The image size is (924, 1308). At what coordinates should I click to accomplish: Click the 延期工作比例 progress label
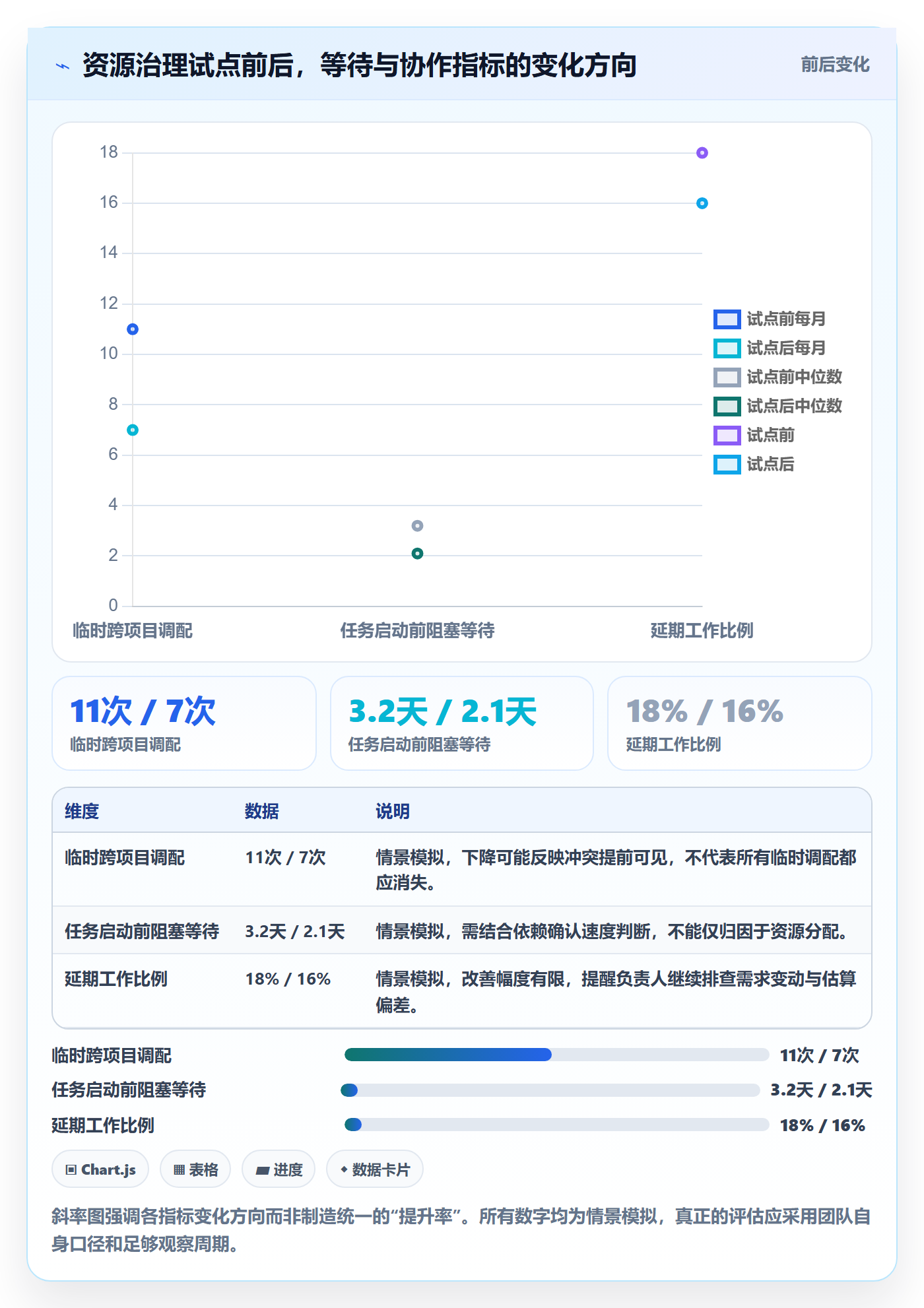pyautogui.click(x=103, y=1126)
